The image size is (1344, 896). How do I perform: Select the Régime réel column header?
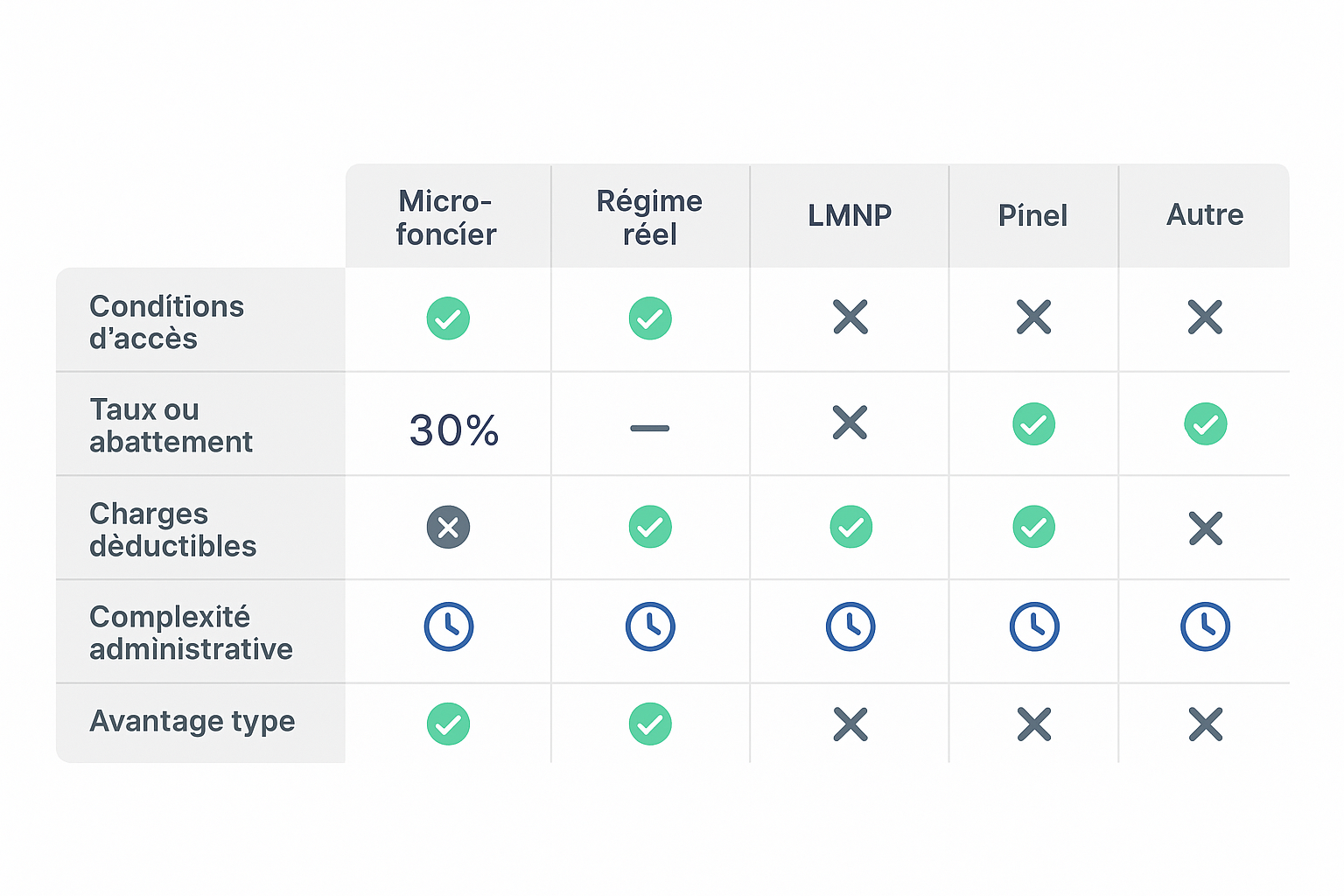pos(649,218)
